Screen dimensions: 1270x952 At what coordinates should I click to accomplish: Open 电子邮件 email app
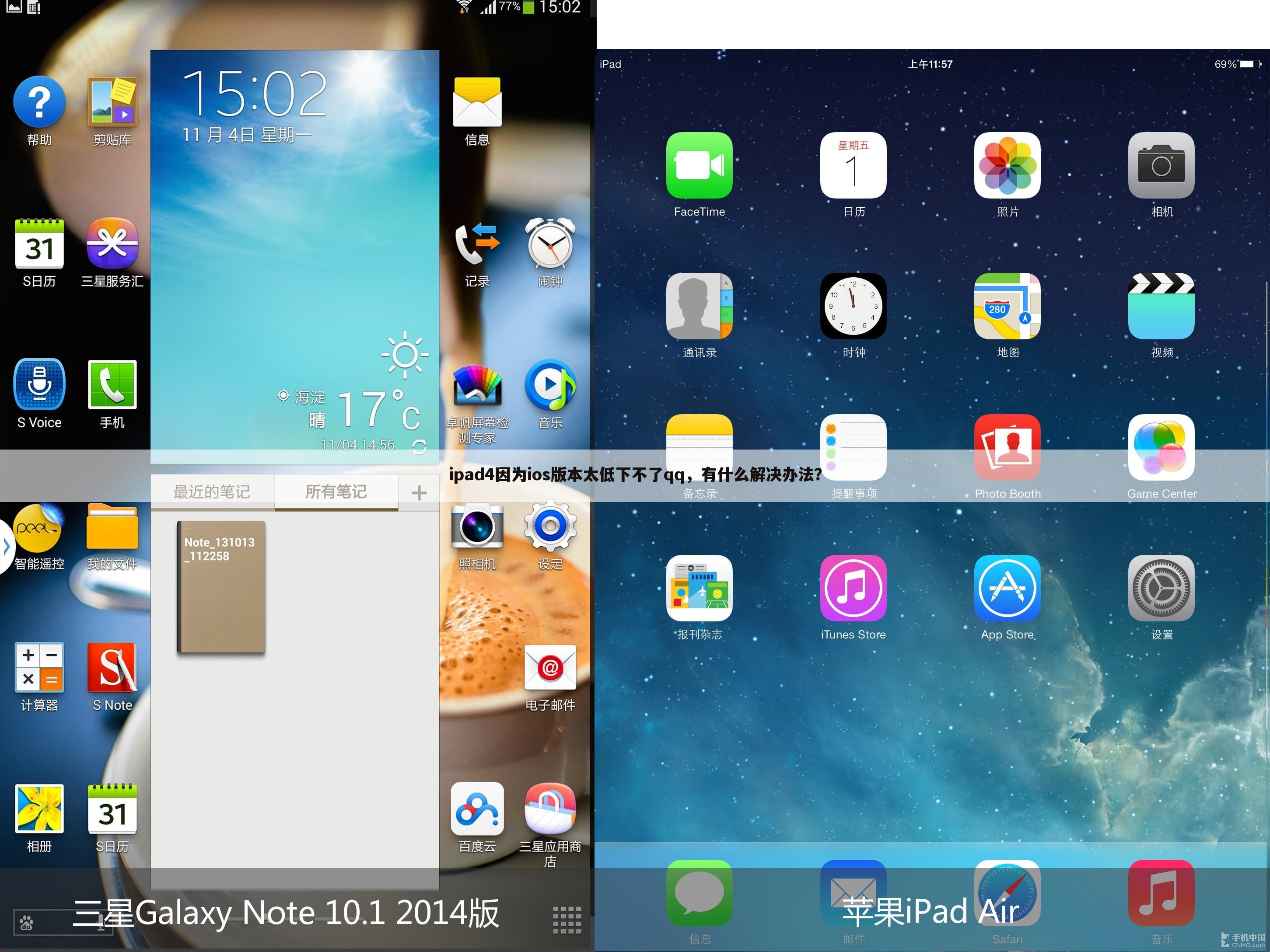550,667
